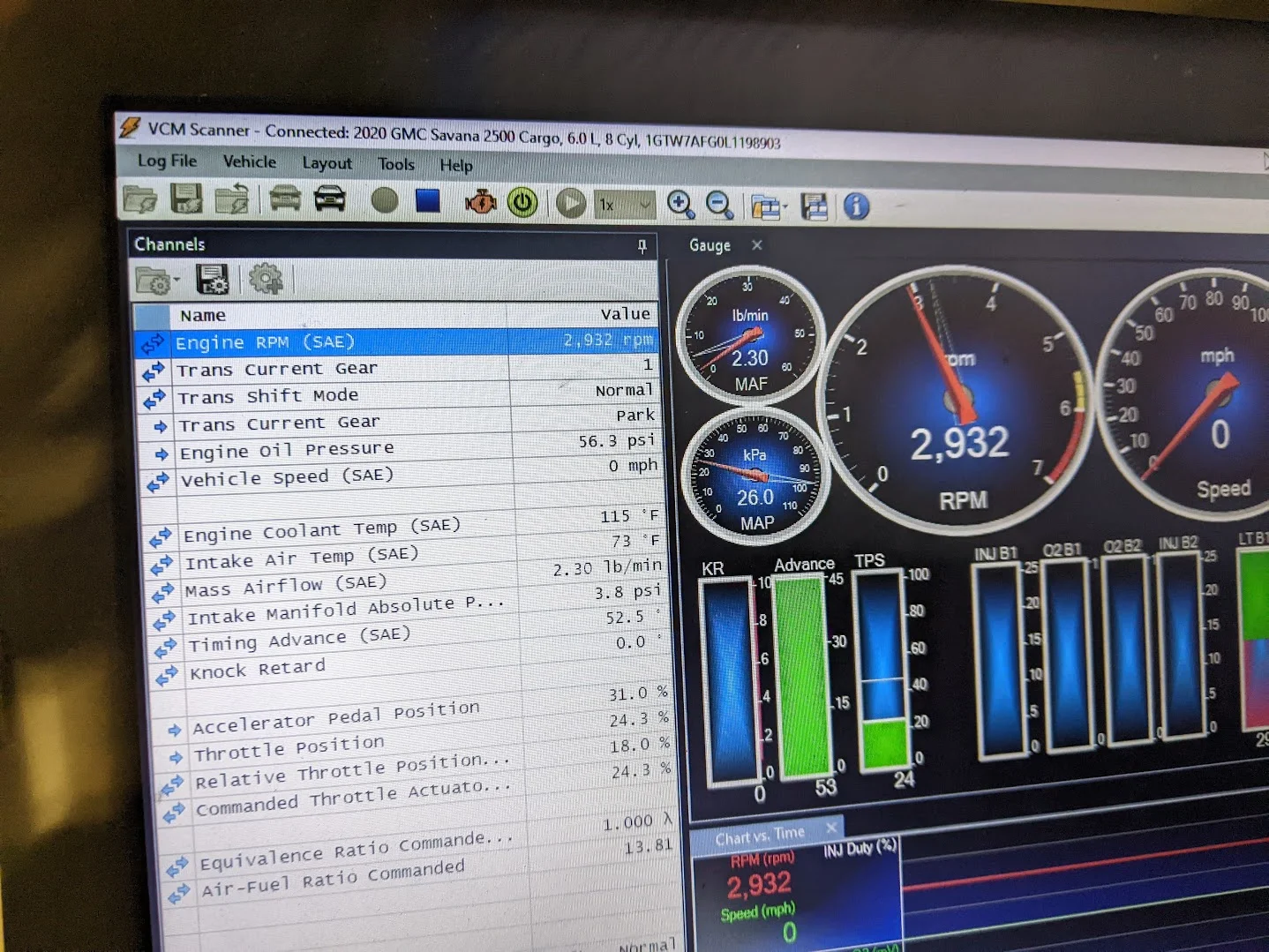Click the gray record circle button
This screenshot has width=1269, height=952.
pos(384,200)
